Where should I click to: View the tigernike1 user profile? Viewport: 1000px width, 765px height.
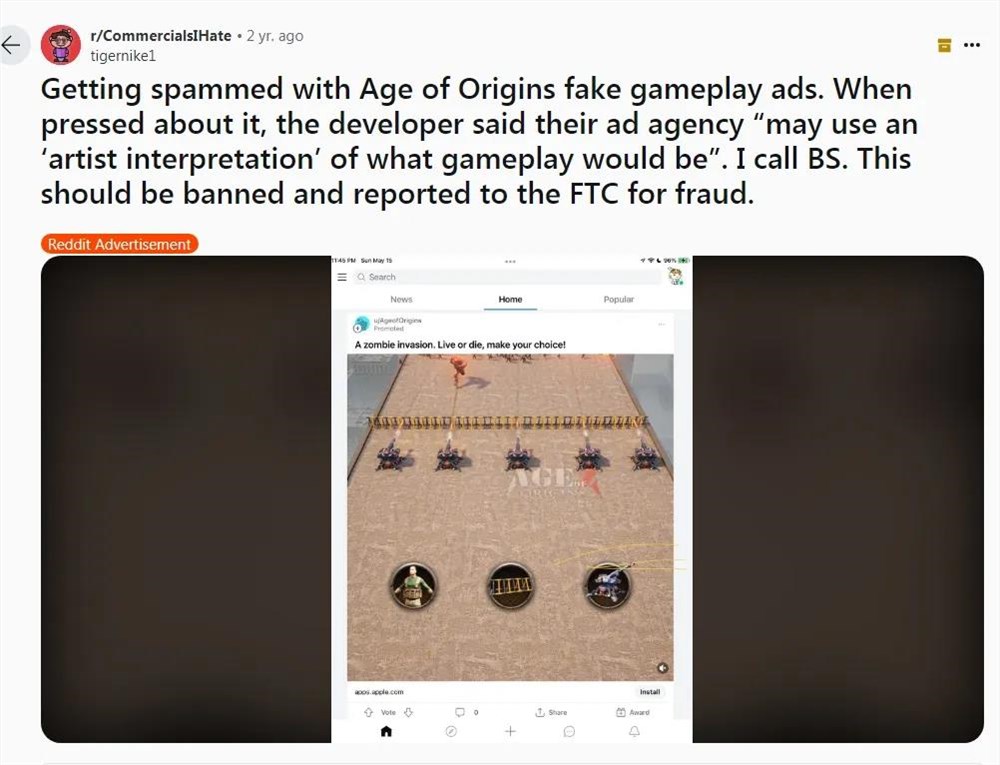[123, 55]
